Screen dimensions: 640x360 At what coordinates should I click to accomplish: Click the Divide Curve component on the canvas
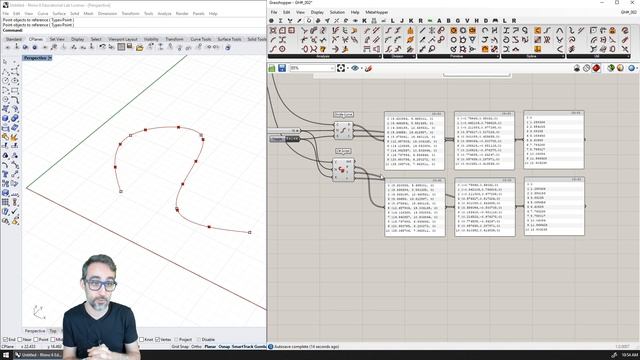point(343,131)
